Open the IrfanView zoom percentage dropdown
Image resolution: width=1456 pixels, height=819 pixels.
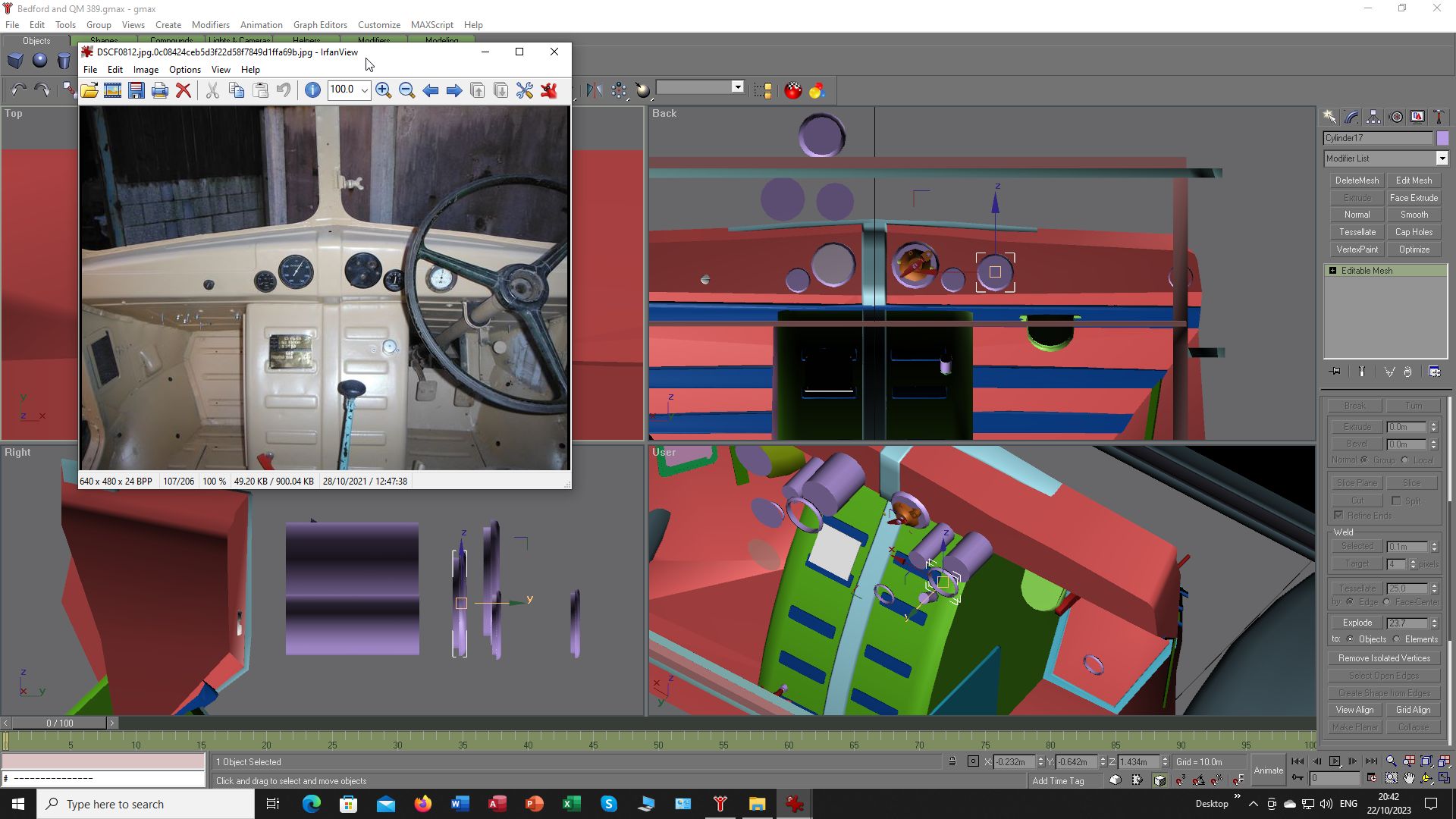click(365, 90)
